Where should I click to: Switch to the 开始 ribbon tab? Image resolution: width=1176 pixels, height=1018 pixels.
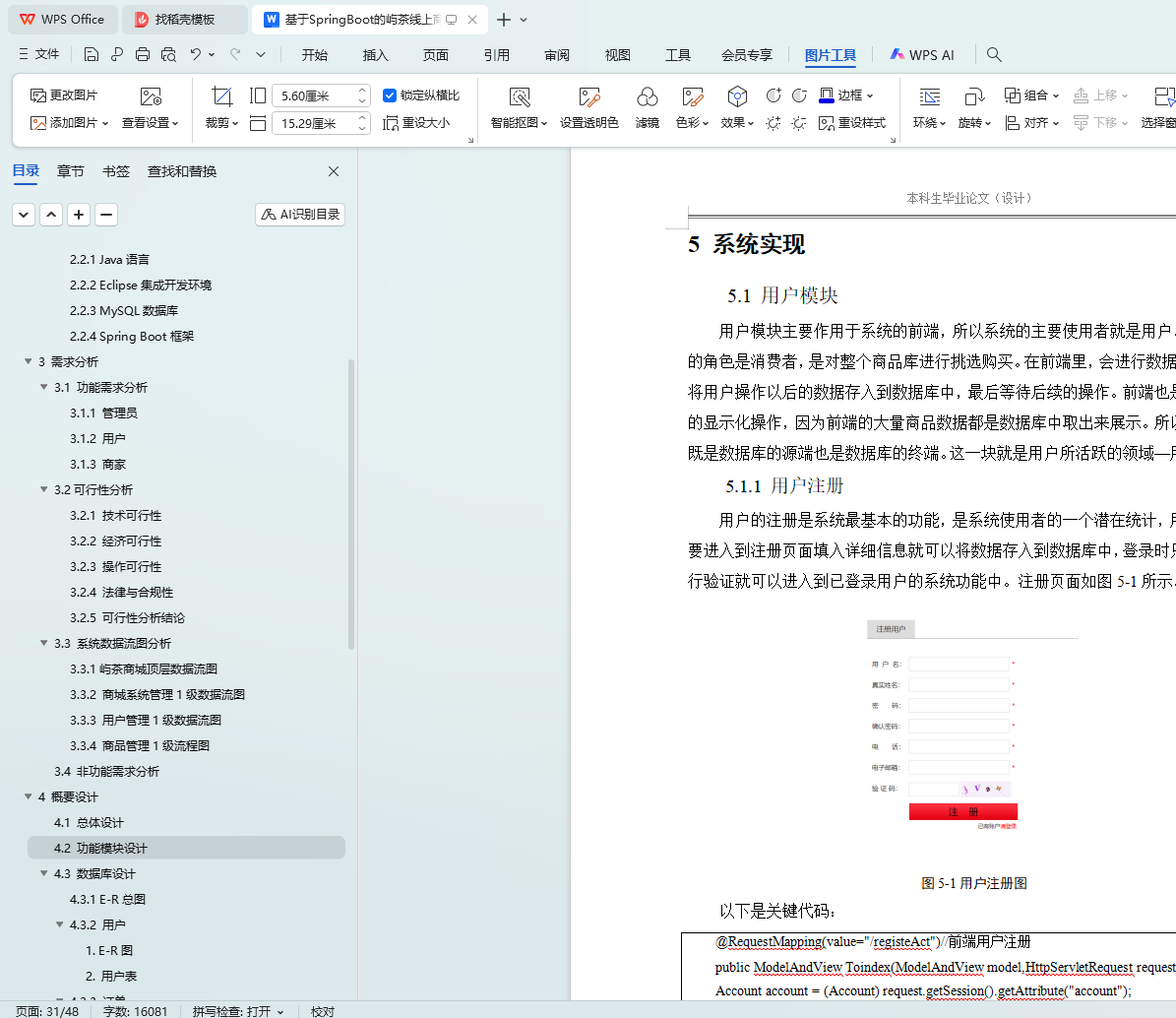pos(314,55)
